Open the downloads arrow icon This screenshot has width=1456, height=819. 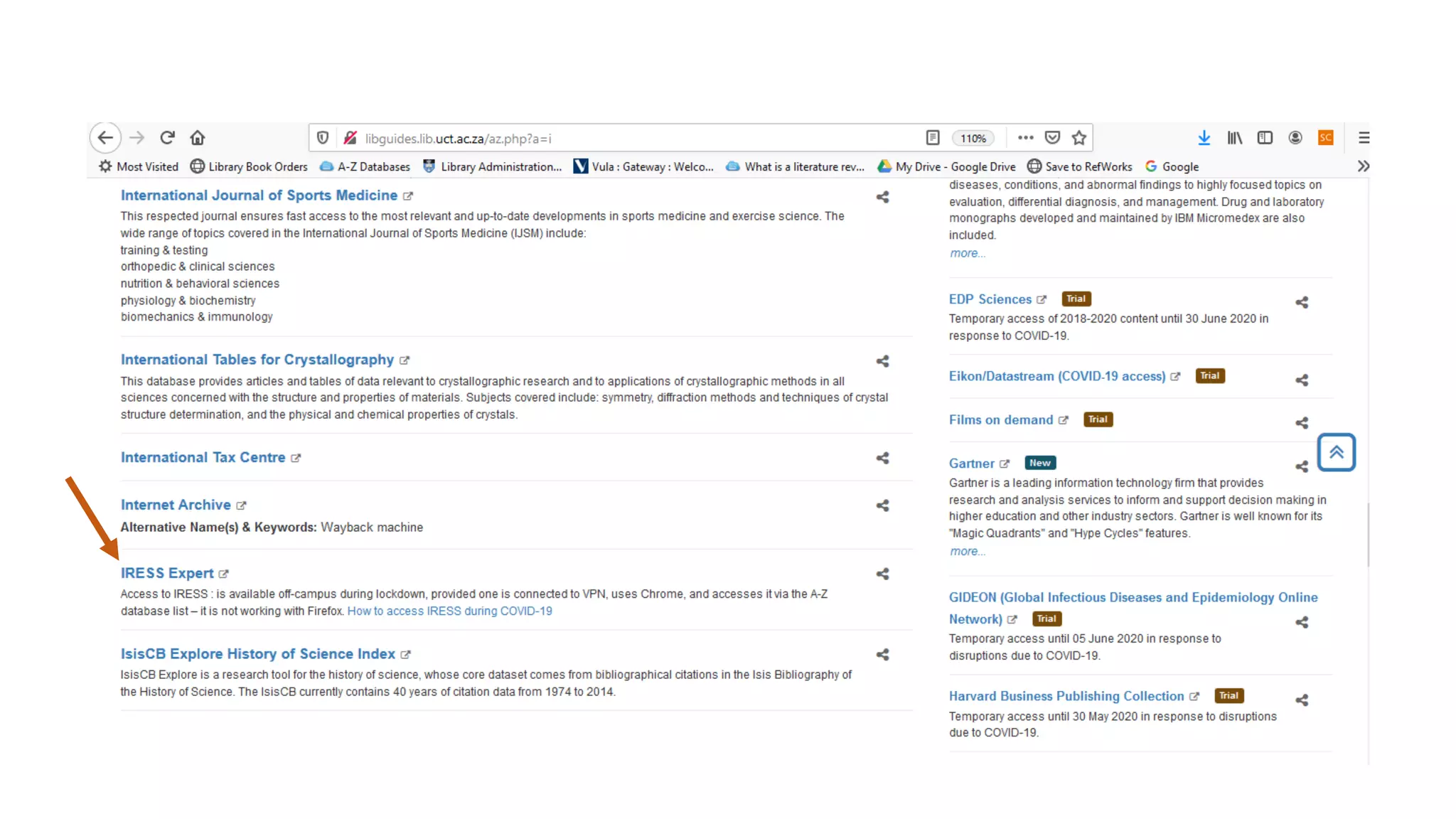pyautogui.click(x=1204, y=138)
